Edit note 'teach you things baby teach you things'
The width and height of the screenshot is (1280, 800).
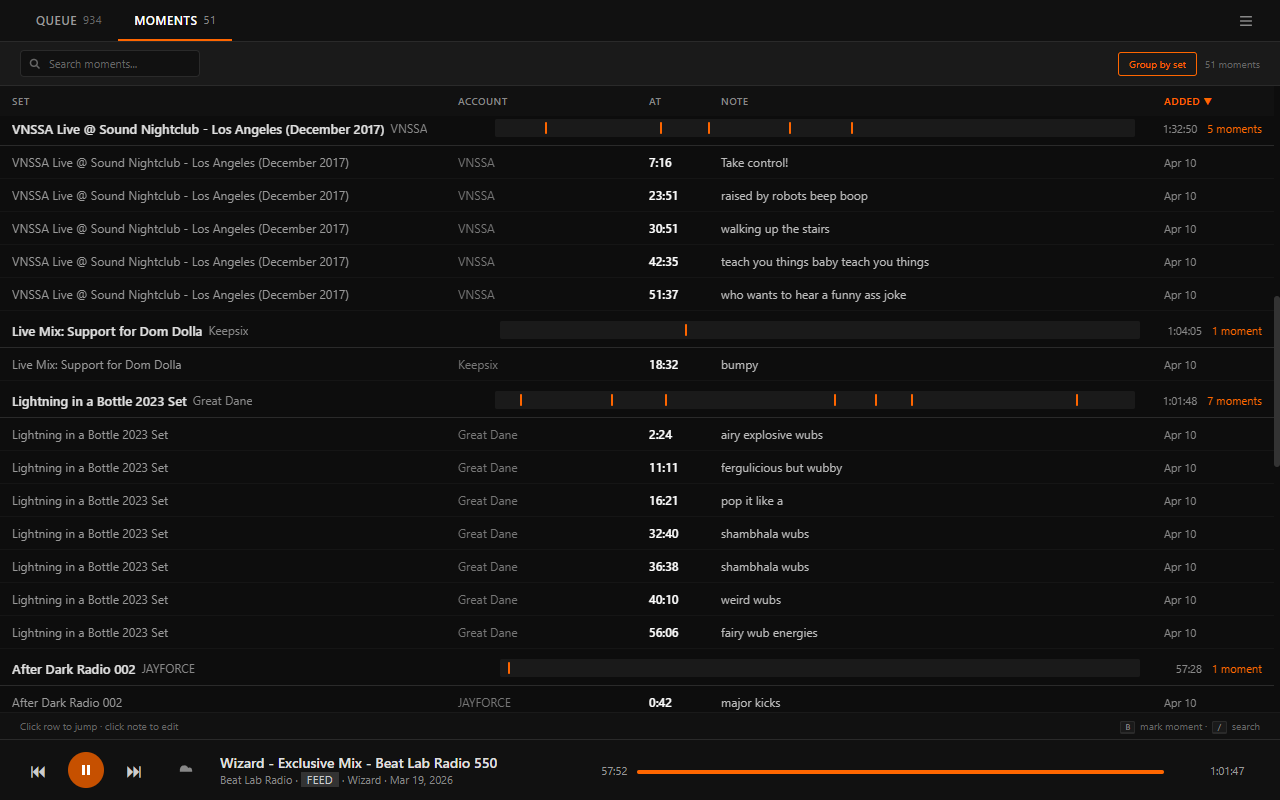(x=825, y=262)
